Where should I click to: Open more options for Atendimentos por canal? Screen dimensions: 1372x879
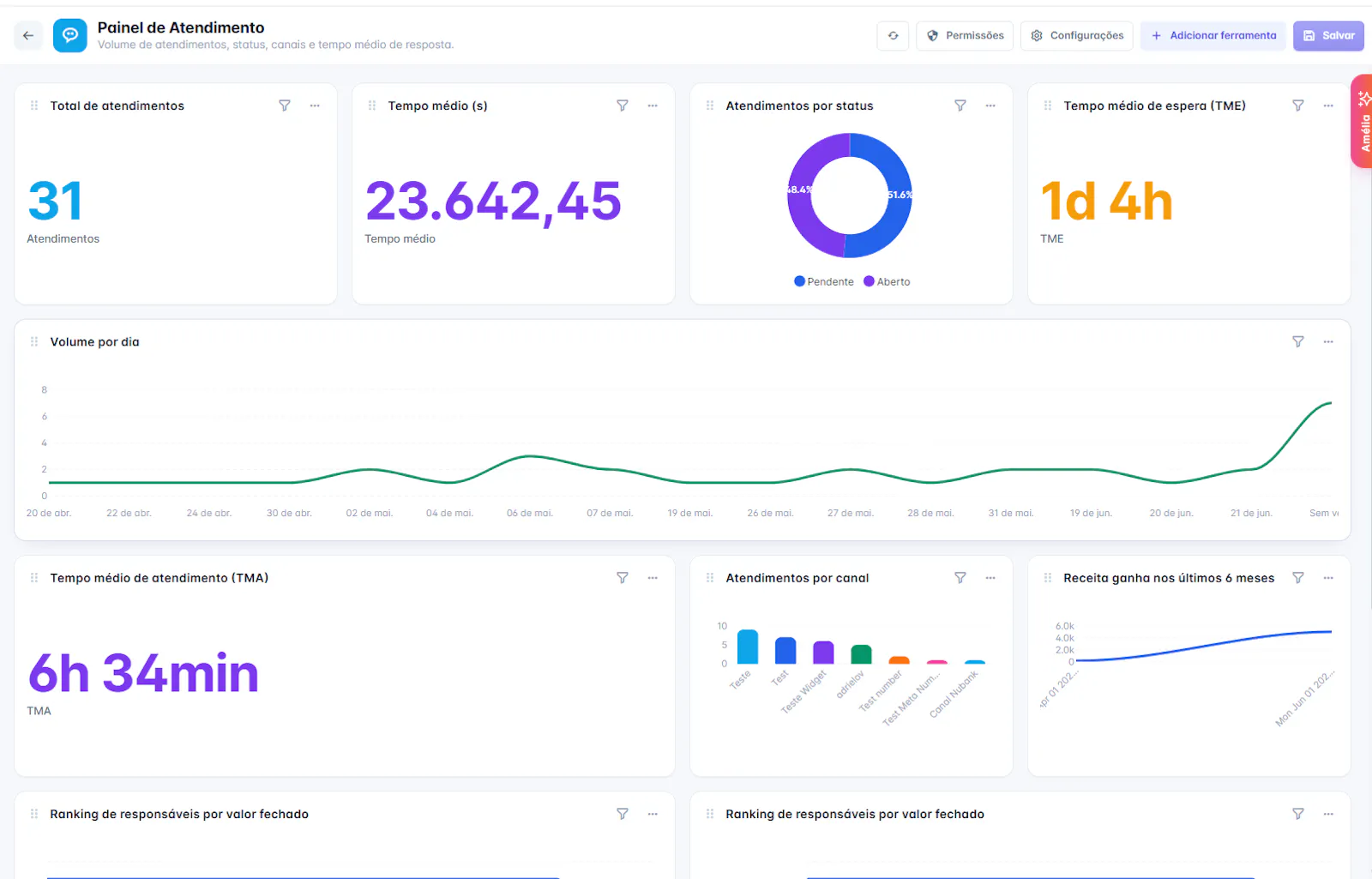(990, 578)
